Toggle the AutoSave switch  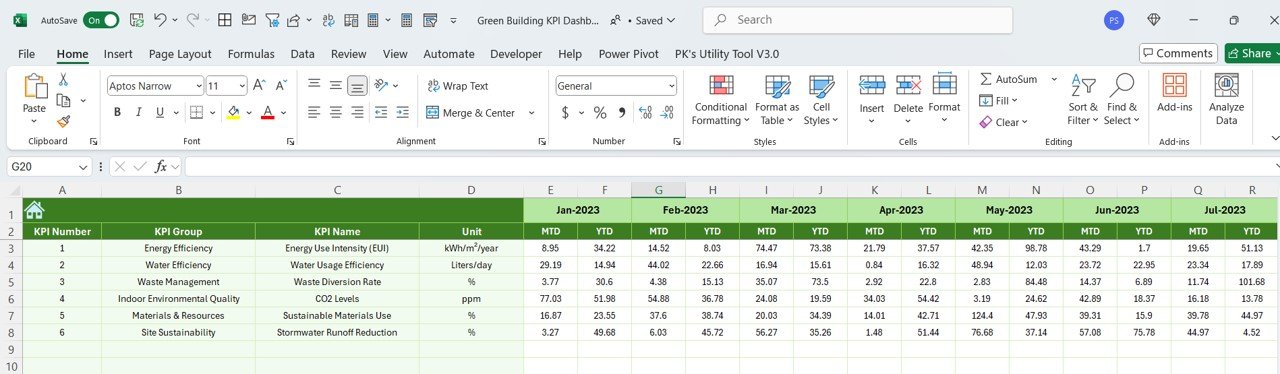pyautogui.click(x=101, y=20)
